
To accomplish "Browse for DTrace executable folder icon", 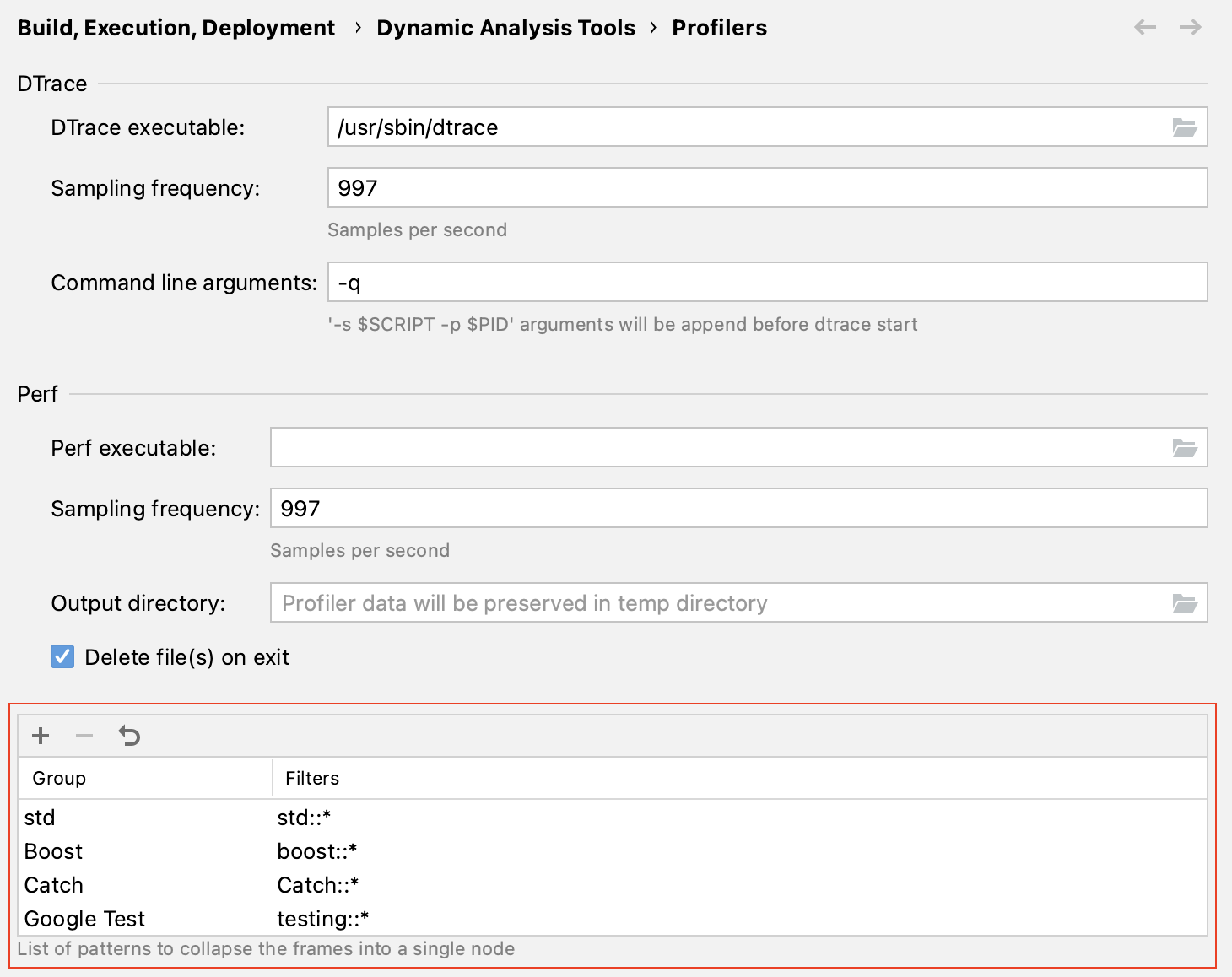I will coord(1185,127).
